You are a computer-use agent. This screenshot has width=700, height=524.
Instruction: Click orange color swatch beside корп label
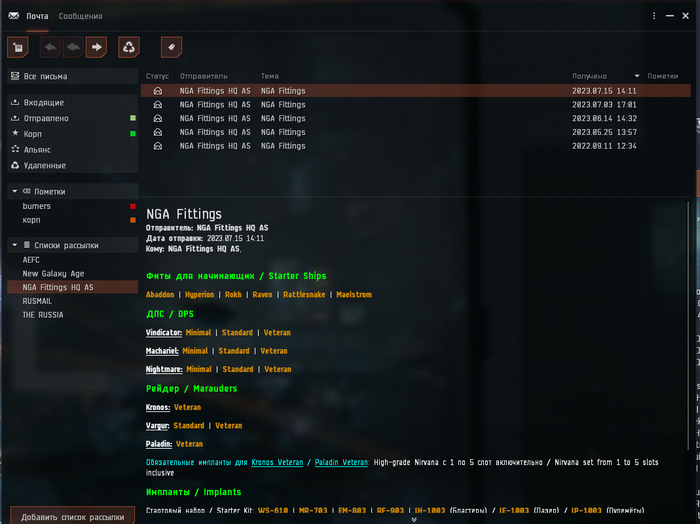coord(133,220)
